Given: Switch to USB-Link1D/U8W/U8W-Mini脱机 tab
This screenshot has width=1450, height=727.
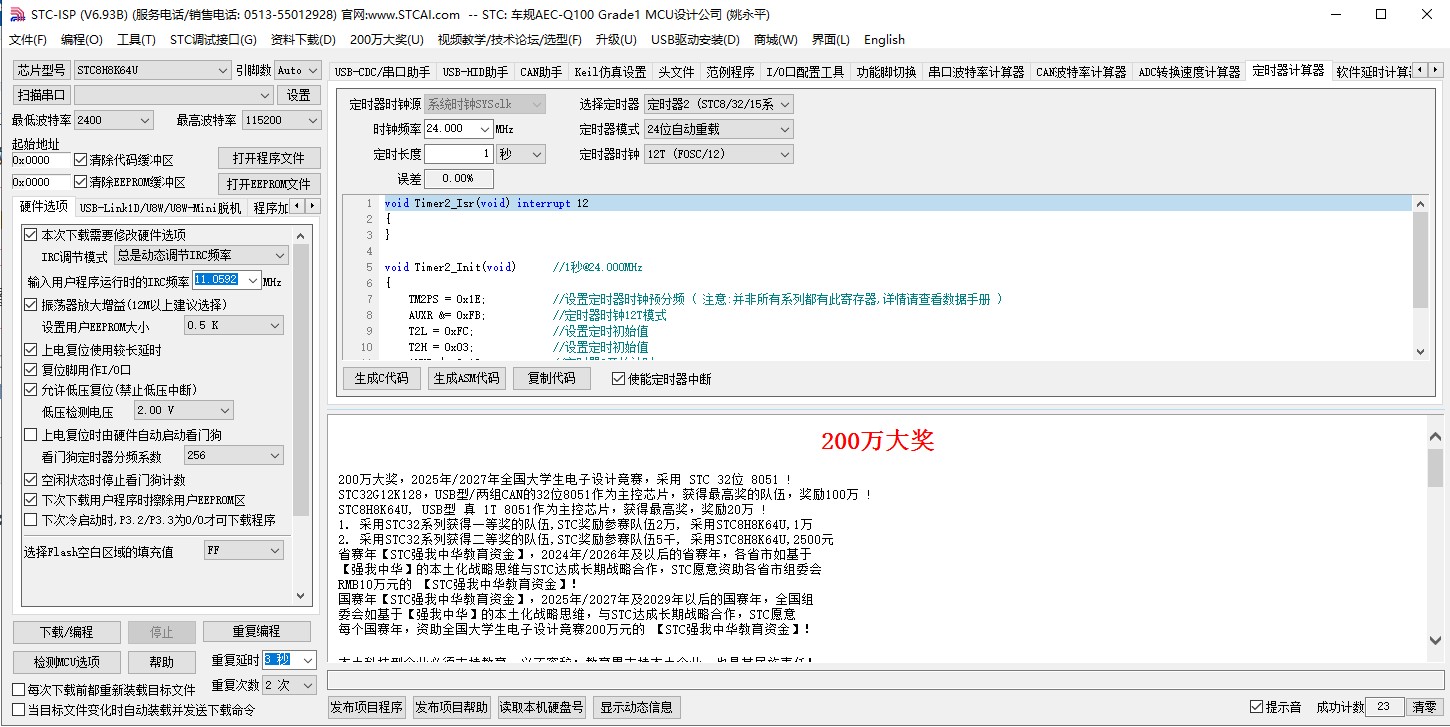Looking at the screenshot, I should (x=160, y=207).
